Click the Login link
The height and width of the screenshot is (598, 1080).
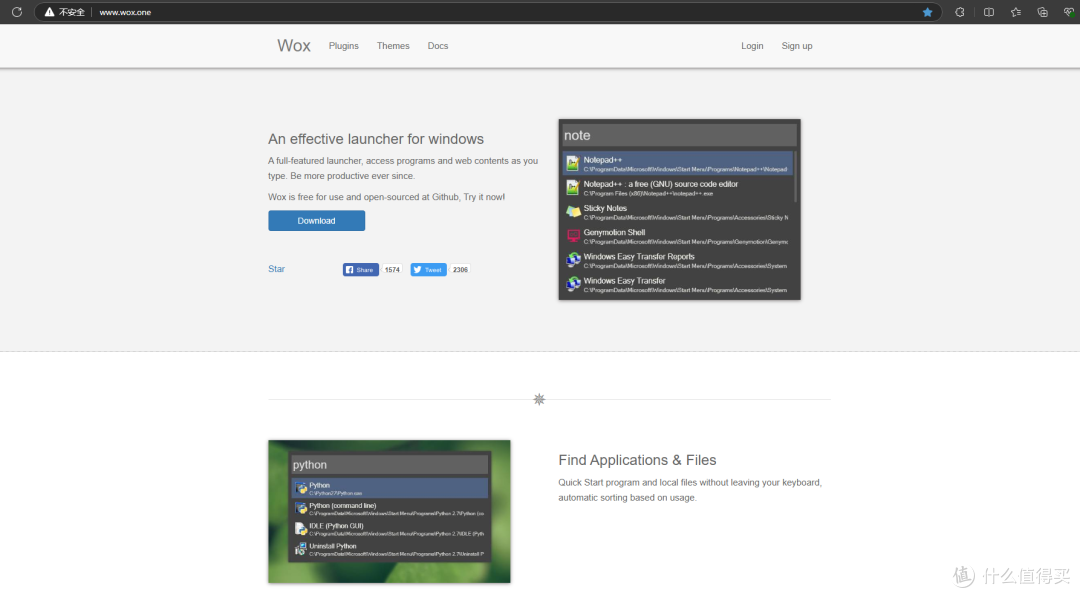(x=752, y=45)
